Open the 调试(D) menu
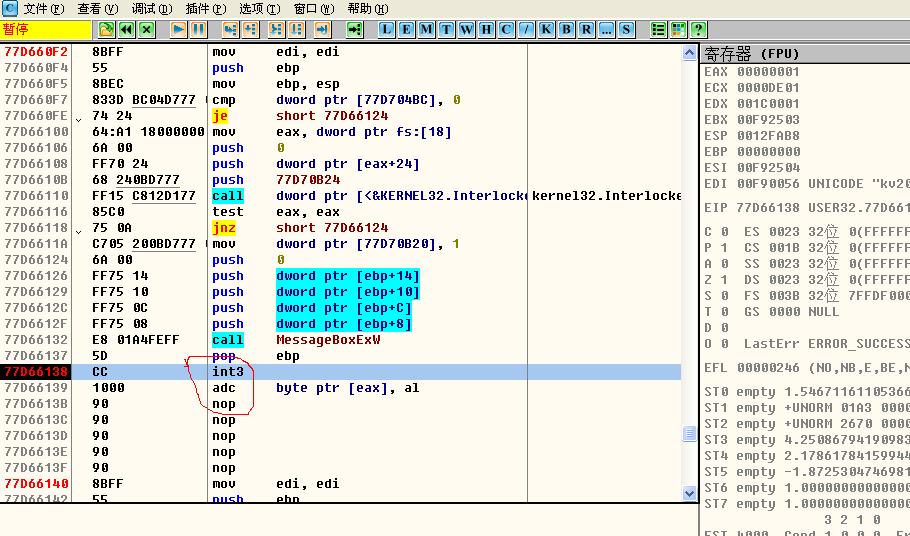910x536 pixels. click(151, 9)
